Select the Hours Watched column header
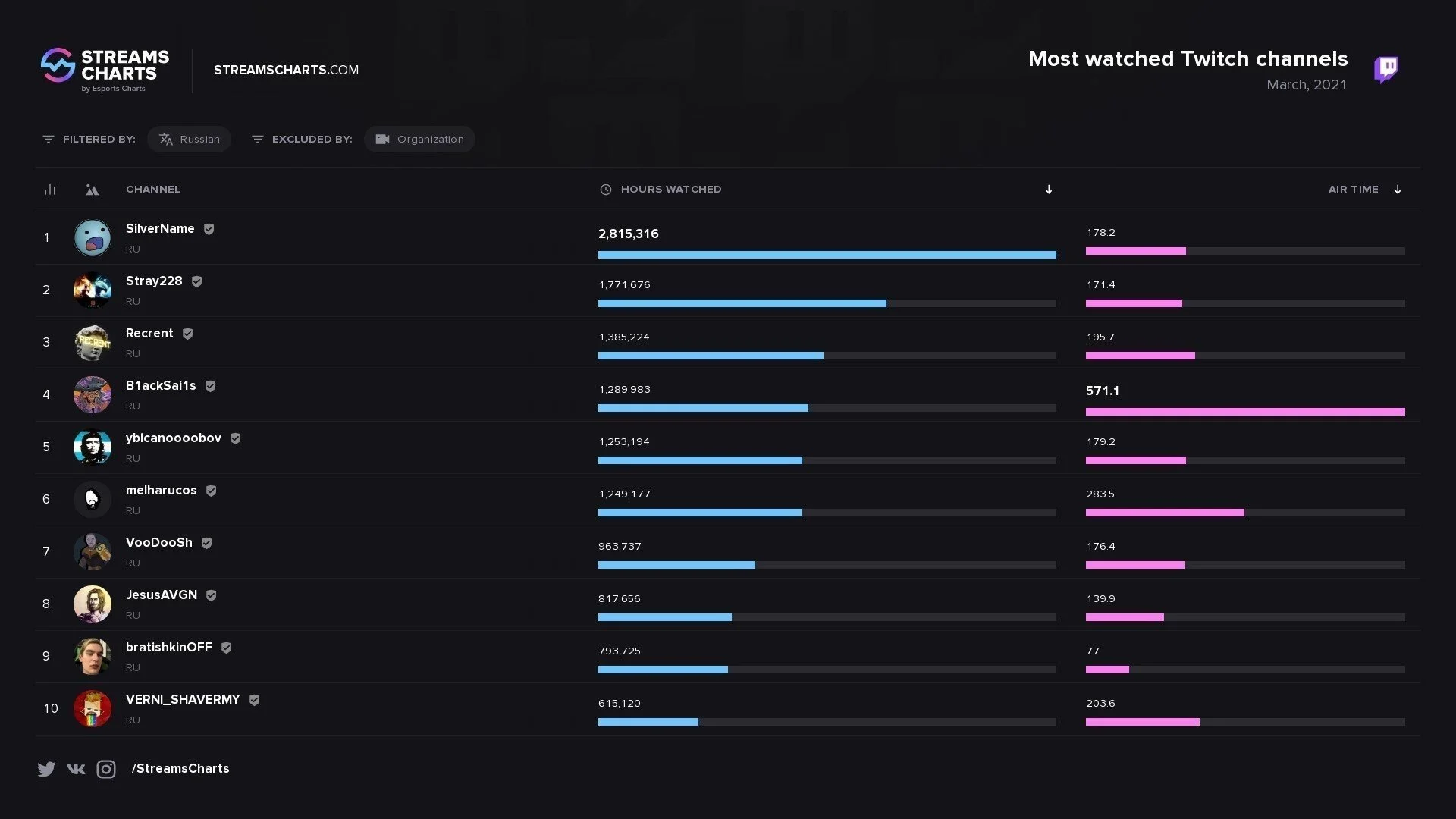Image resolution: width=1456 pixels, height=819 pixels. 671,190
